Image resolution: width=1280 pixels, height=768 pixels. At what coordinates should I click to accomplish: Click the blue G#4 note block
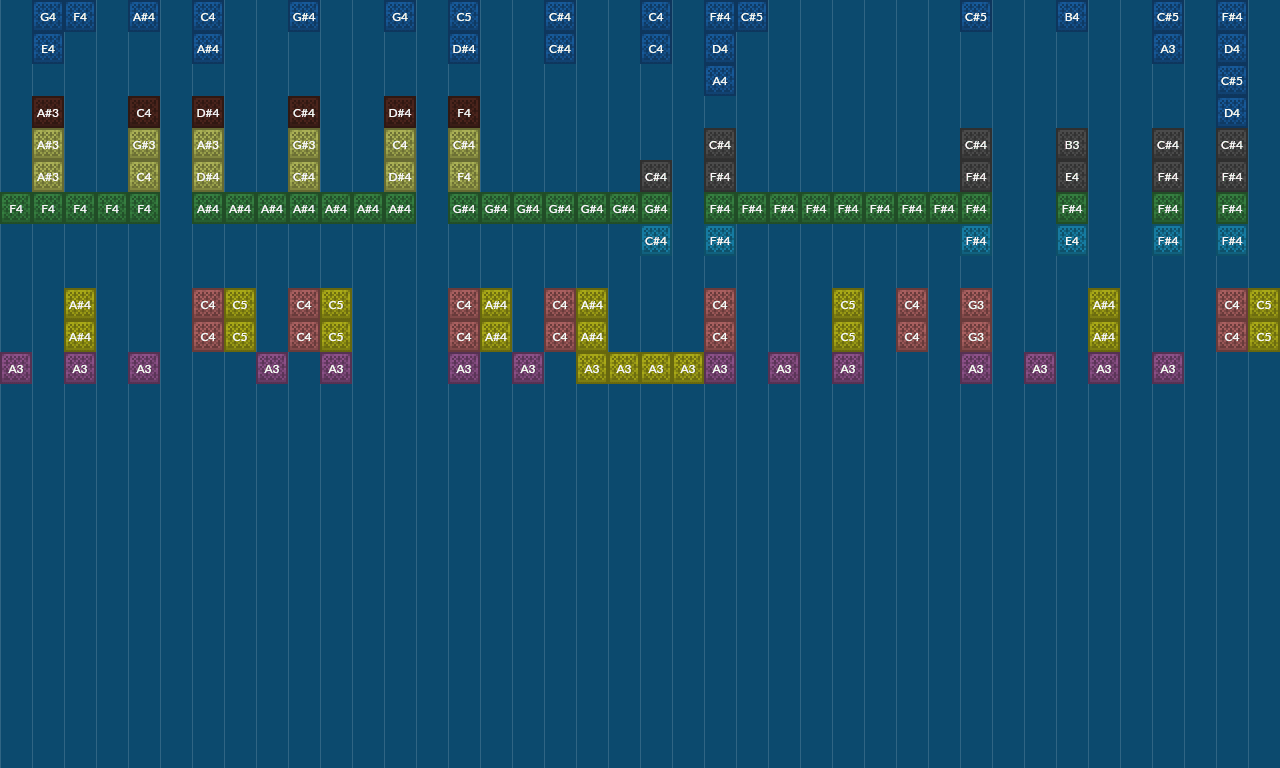(x=304, y=16)
